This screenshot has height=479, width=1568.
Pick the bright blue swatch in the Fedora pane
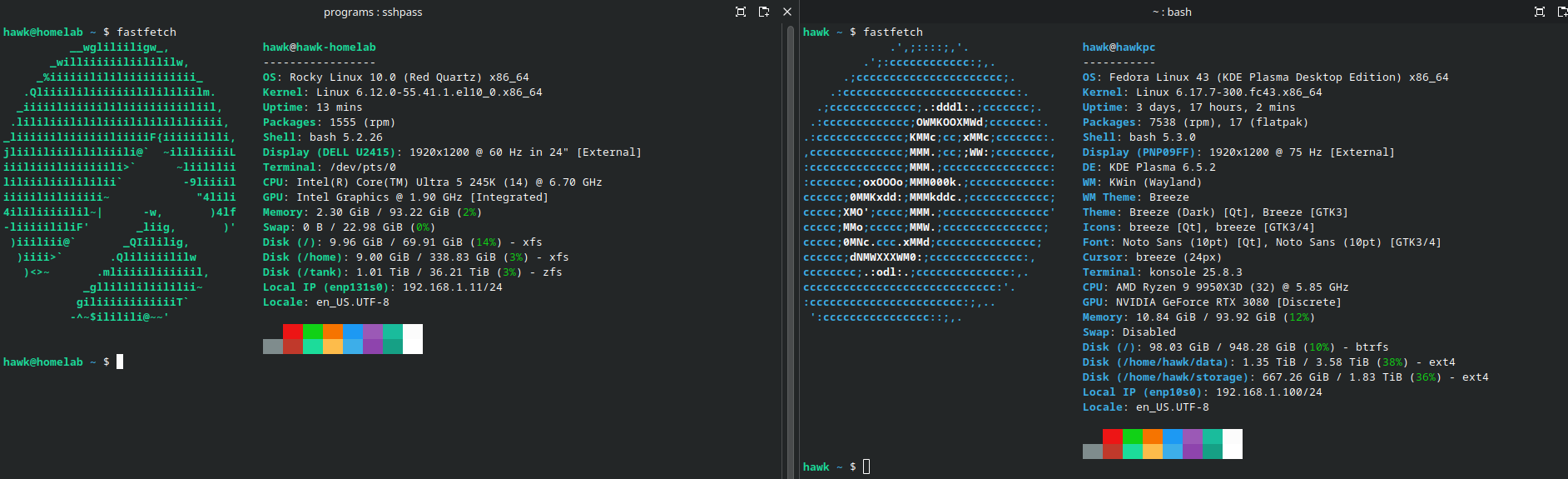pos(1173,437)
